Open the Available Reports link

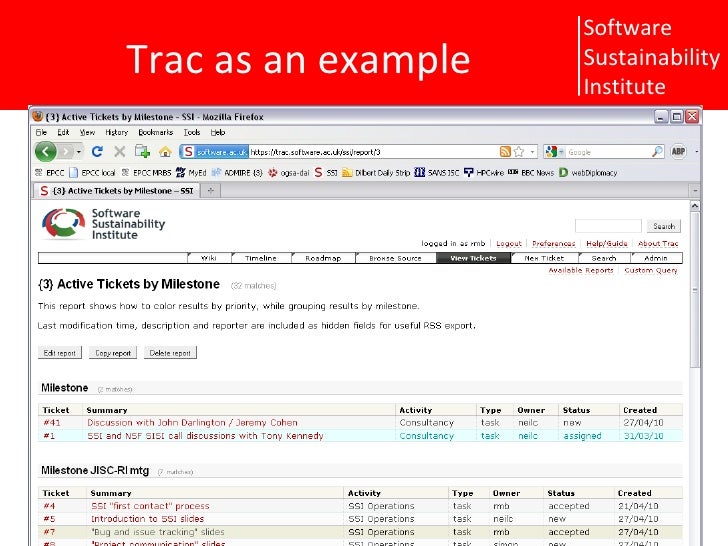click(x=581, y=270)
